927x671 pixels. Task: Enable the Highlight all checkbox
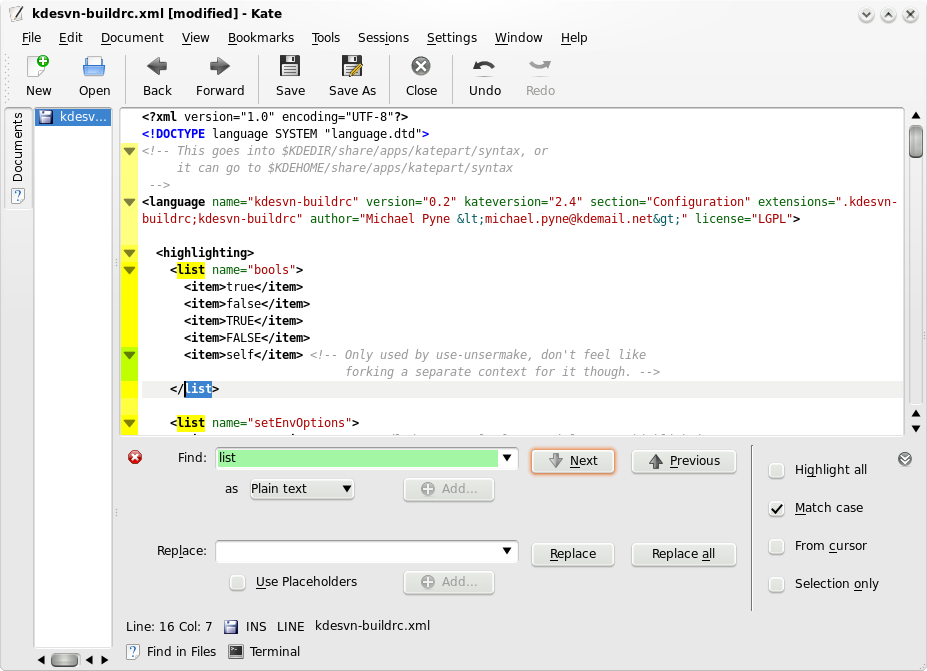pyautogui.click(x=776, y=471)
